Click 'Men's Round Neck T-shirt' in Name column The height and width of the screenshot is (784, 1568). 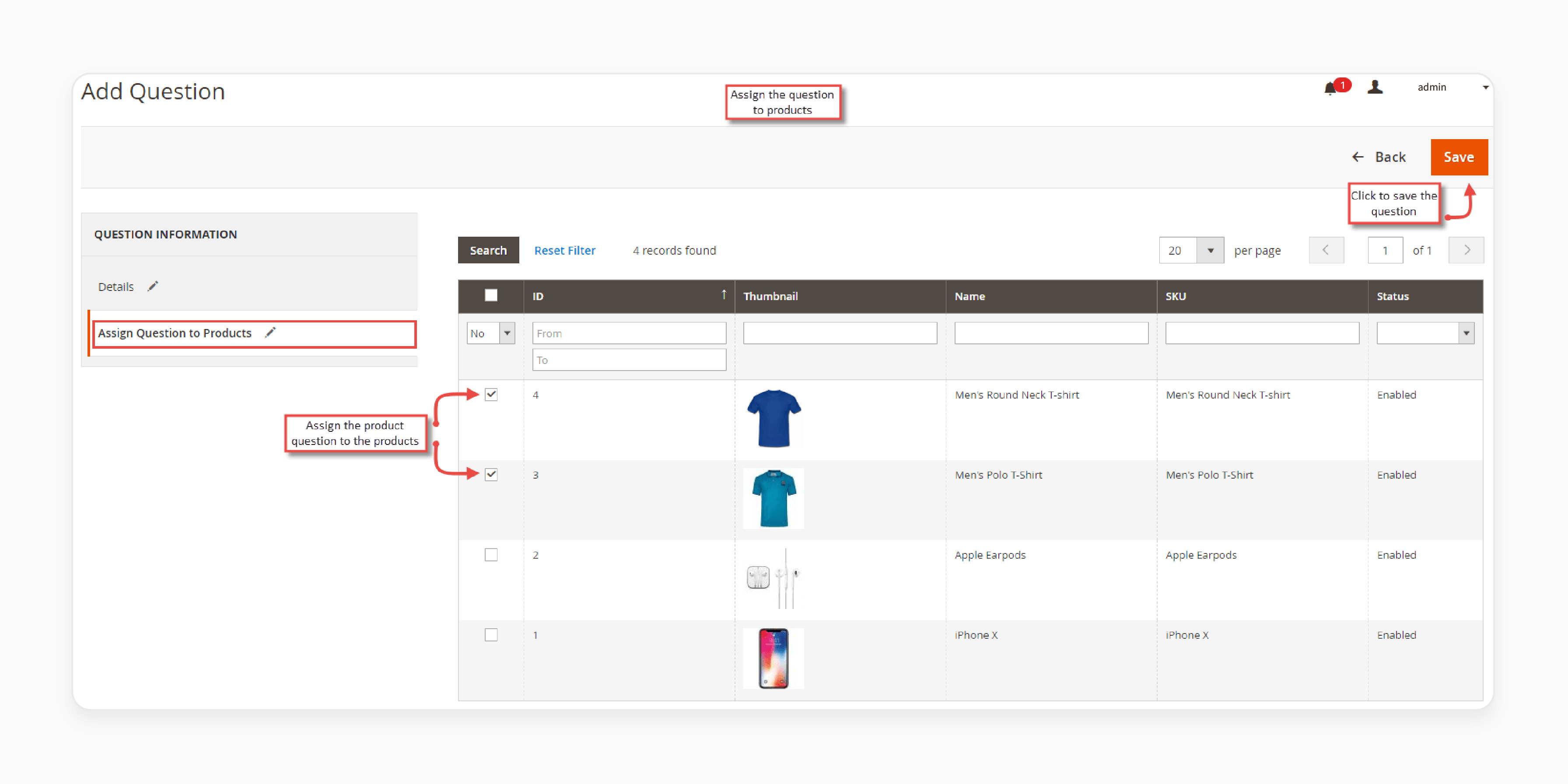tap(1016, 395)
